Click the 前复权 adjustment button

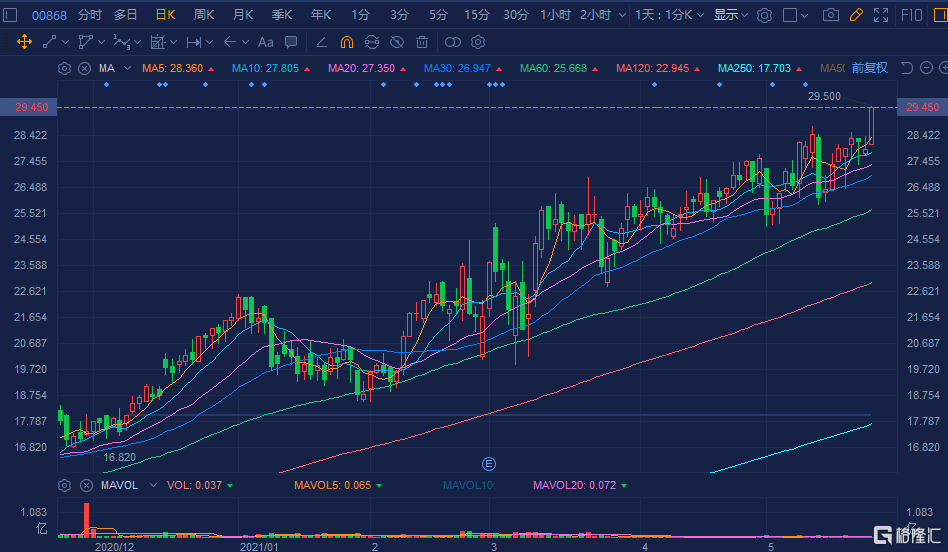(869, 68)
